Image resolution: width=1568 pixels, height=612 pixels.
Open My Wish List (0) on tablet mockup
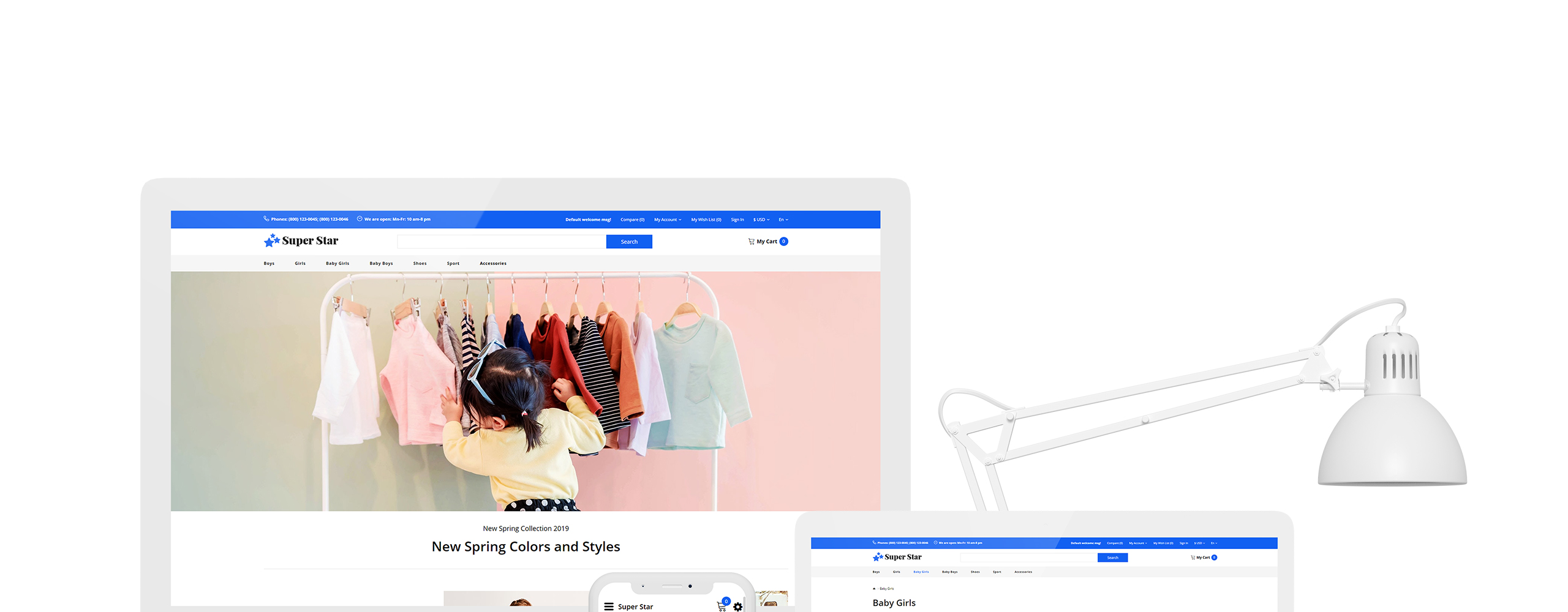point(1163,543)
